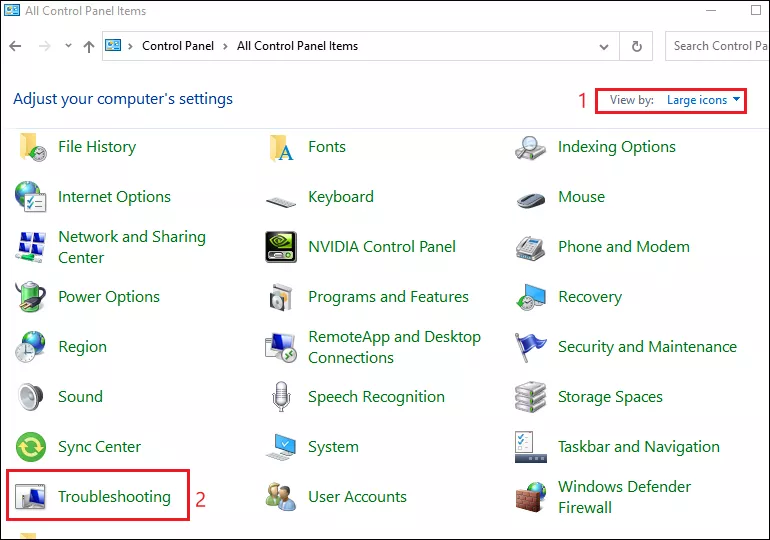Open the Taskbar and Navigation link
The image size is (770, 540).
639,447
